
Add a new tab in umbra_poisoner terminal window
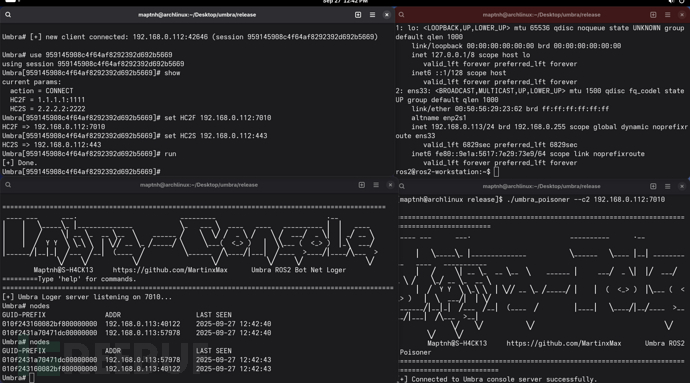click(x=653, y=186)
